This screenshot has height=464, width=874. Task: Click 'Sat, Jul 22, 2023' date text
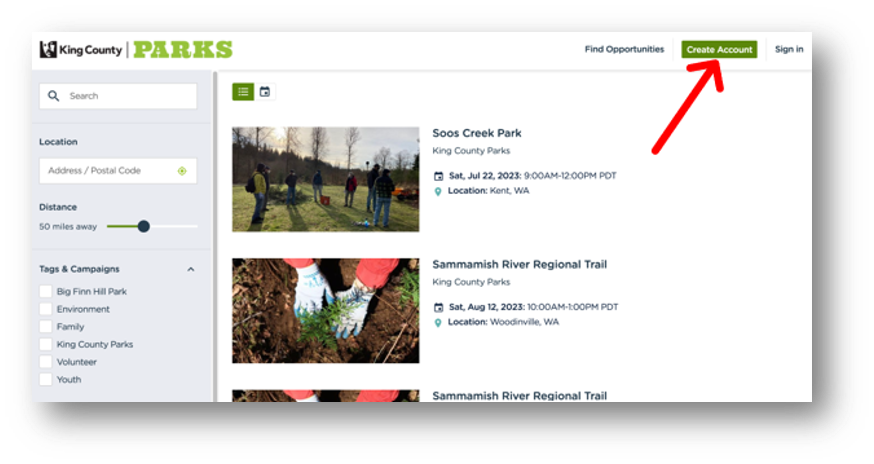(485, 176)
